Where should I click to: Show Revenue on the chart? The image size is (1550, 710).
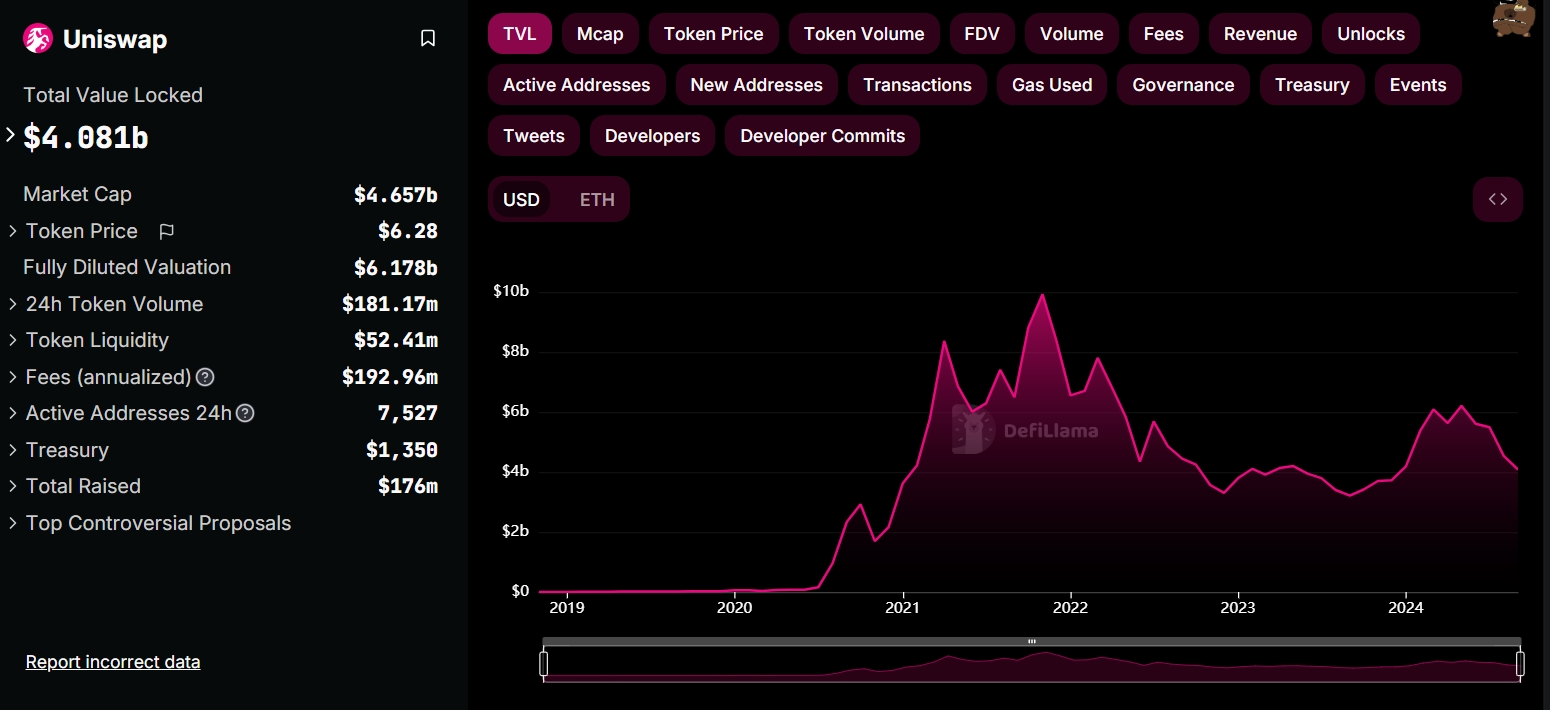1260,34
